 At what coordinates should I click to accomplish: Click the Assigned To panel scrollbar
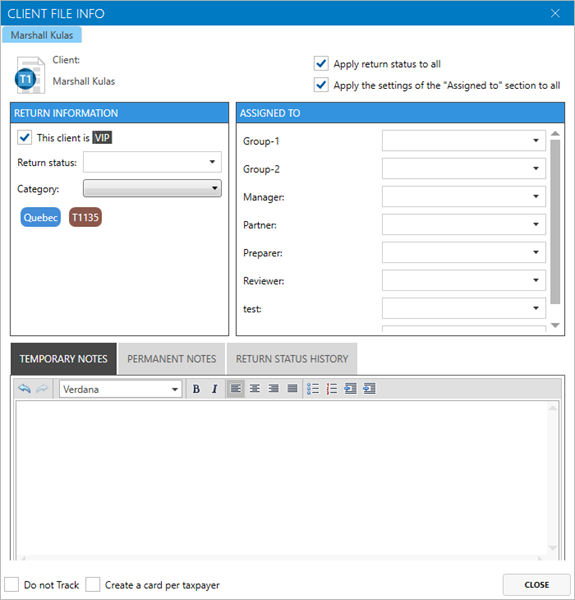[555, 222]
